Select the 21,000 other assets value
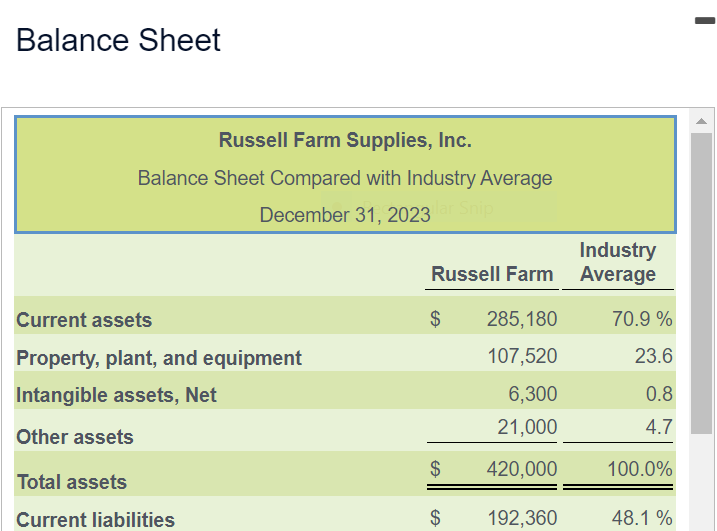Viewport: 717px width, 531px height. point(527,427)
